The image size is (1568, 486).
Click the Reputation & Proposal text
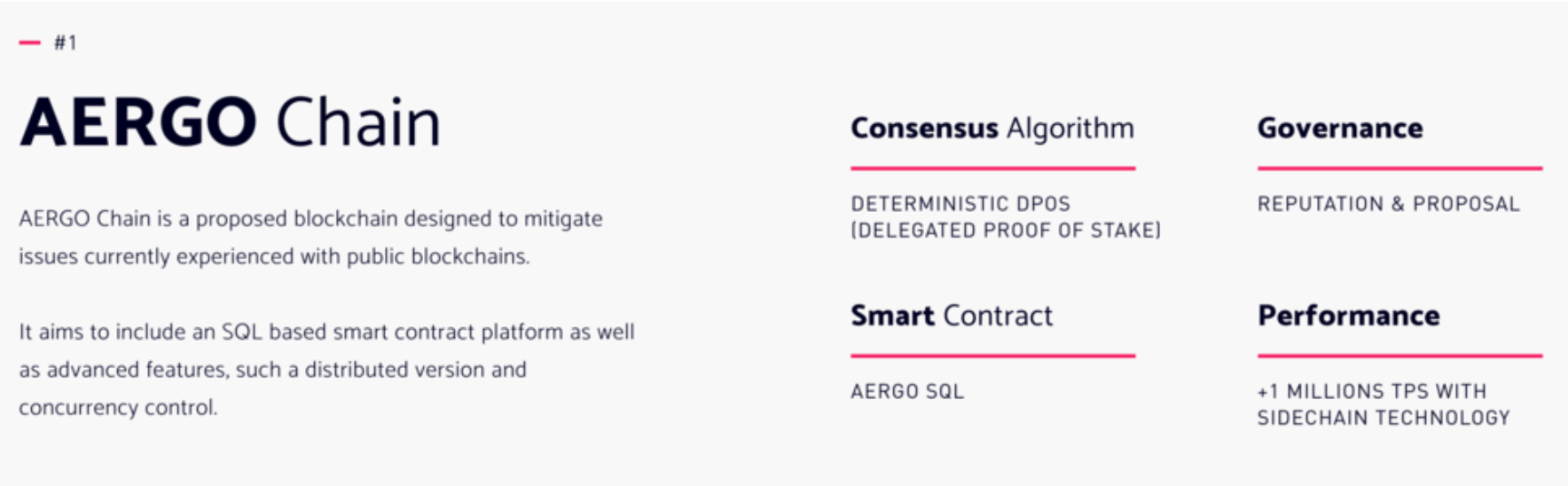click(x=1389, y=204)
